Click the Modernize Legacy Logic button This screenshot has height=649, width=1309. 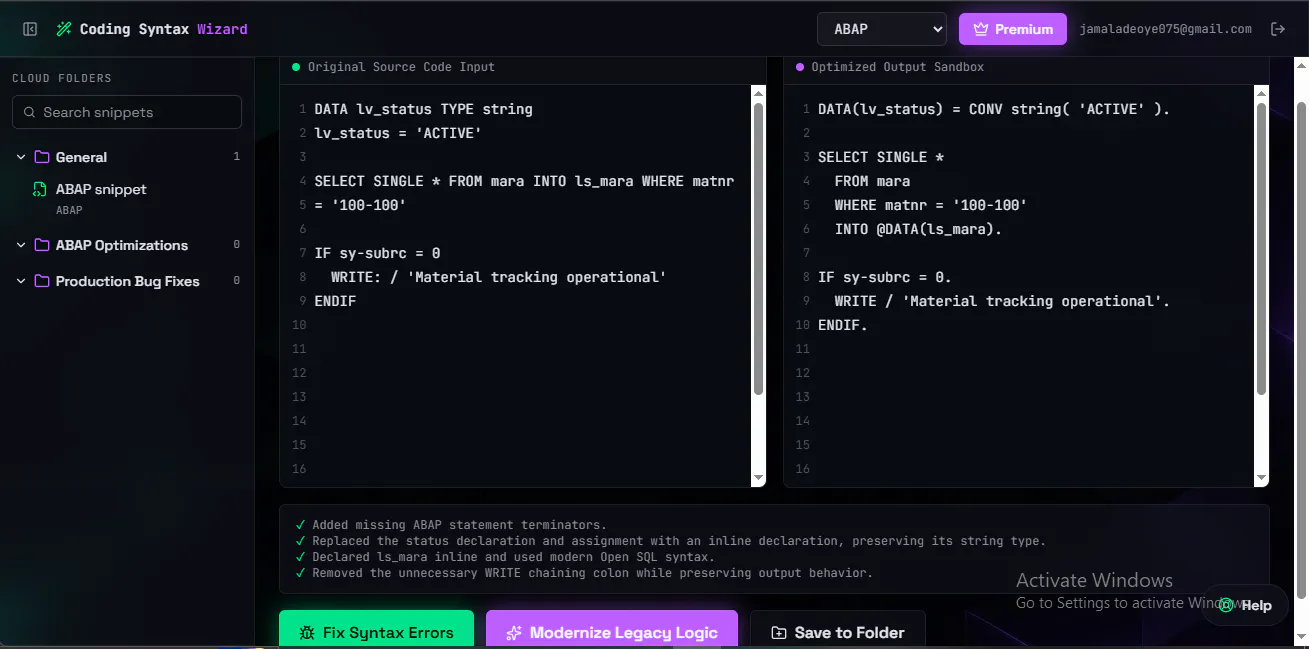click(612, 630)
